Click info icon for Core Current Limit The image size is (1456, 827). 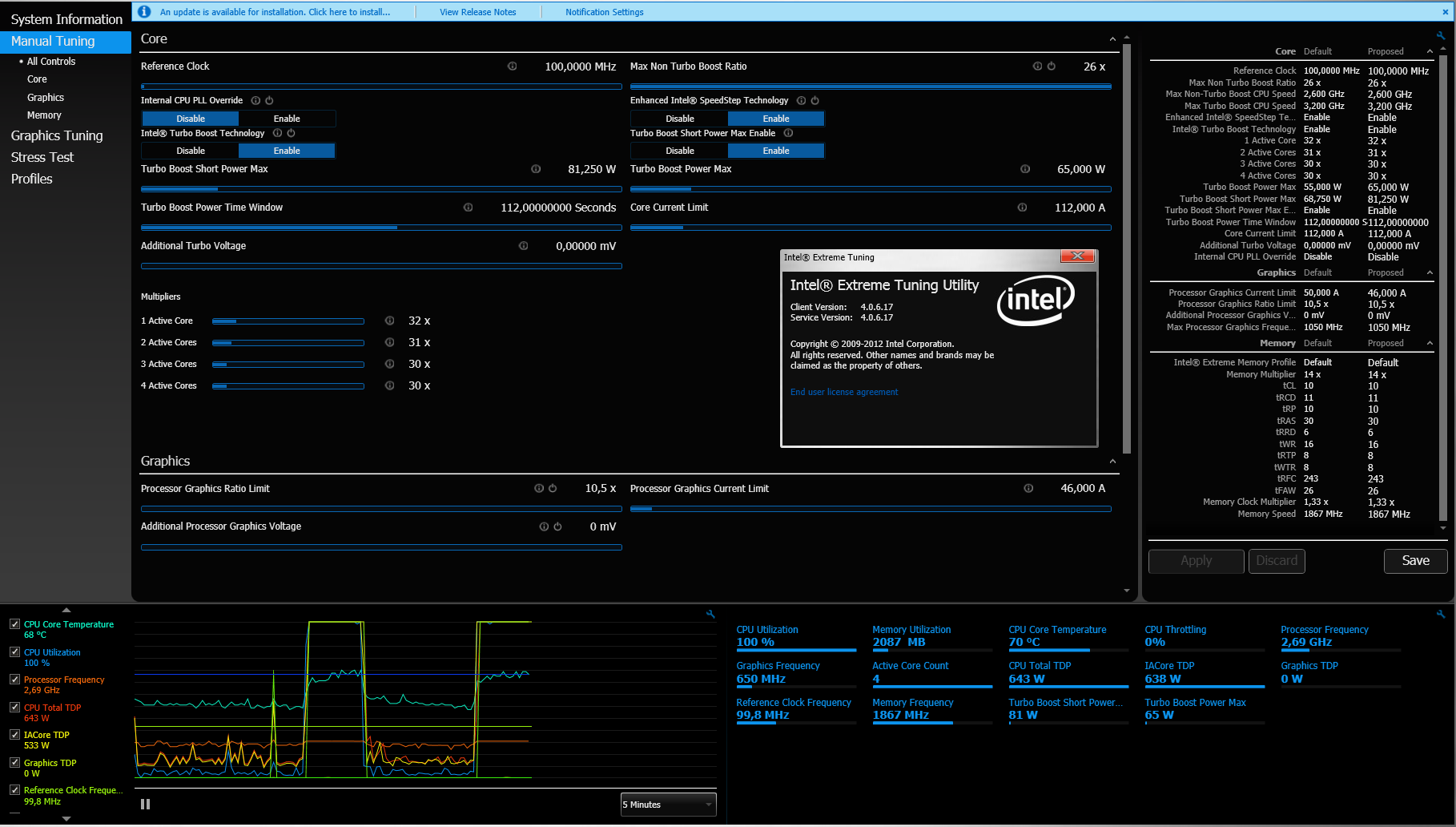(x=1022, y=208)
